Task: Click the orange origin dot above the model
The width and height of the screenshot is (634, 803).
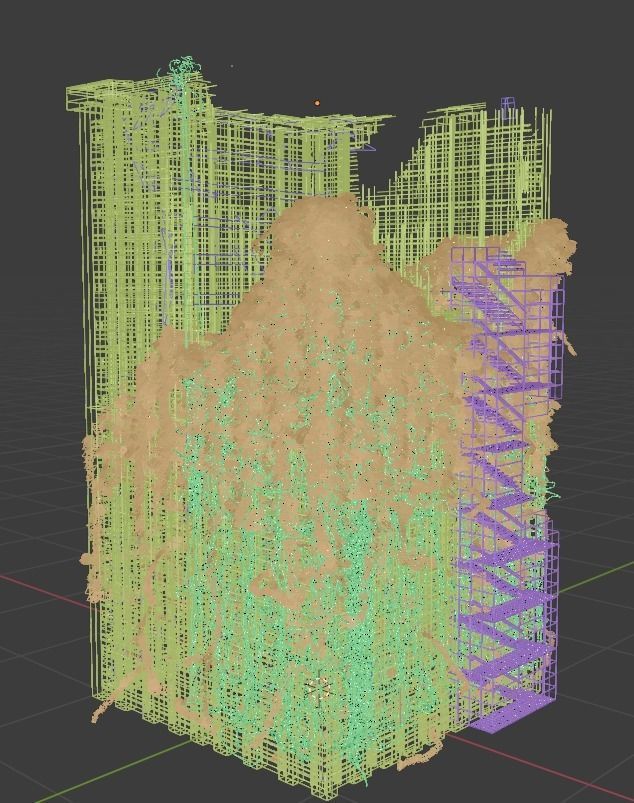Action: pyautogui.click(x=318, y=103)
